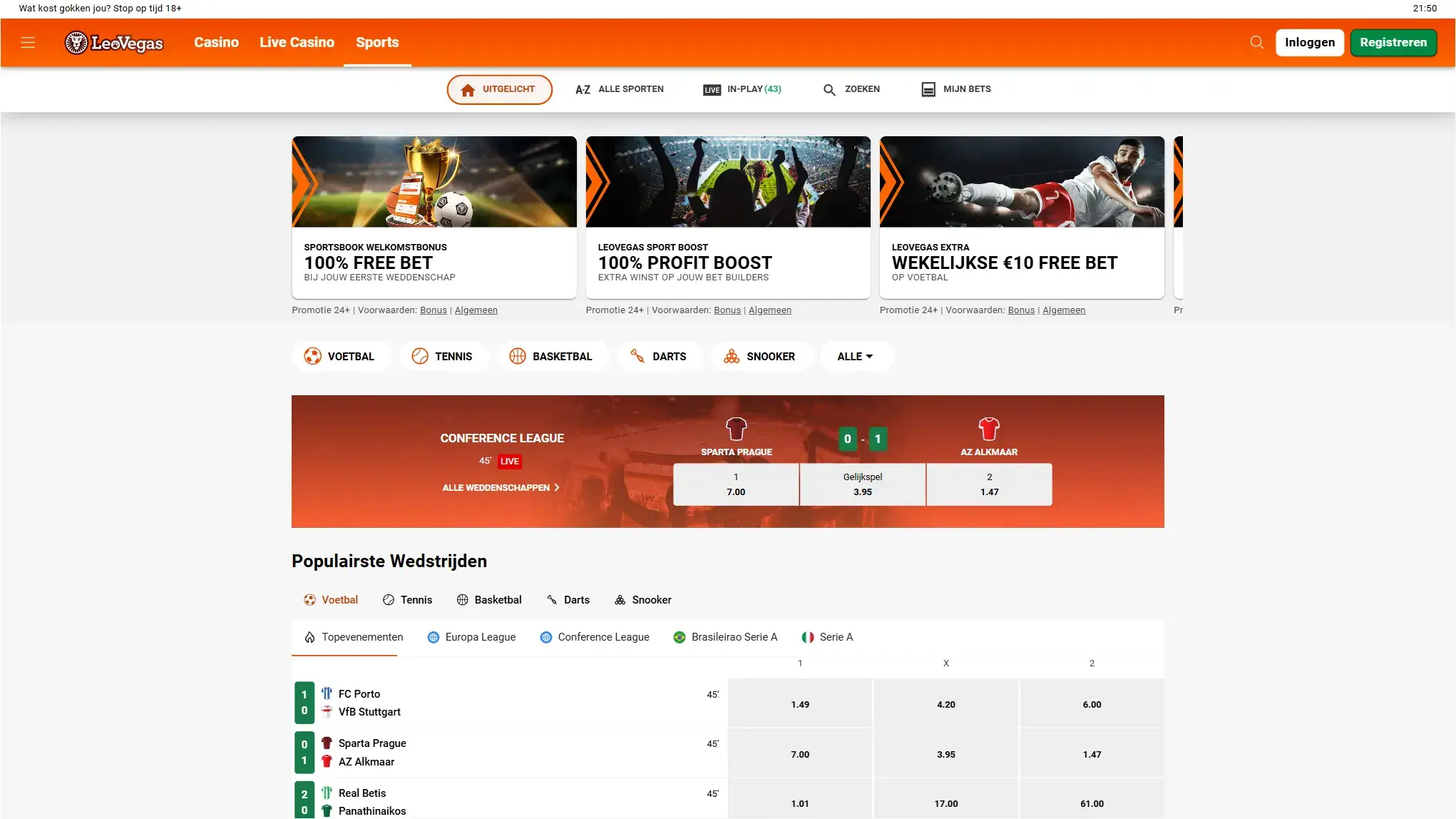The width and height of the screenshot is (1456, 819).
Task: Select Tennis sport chip
Action: (x=444, y=356)
